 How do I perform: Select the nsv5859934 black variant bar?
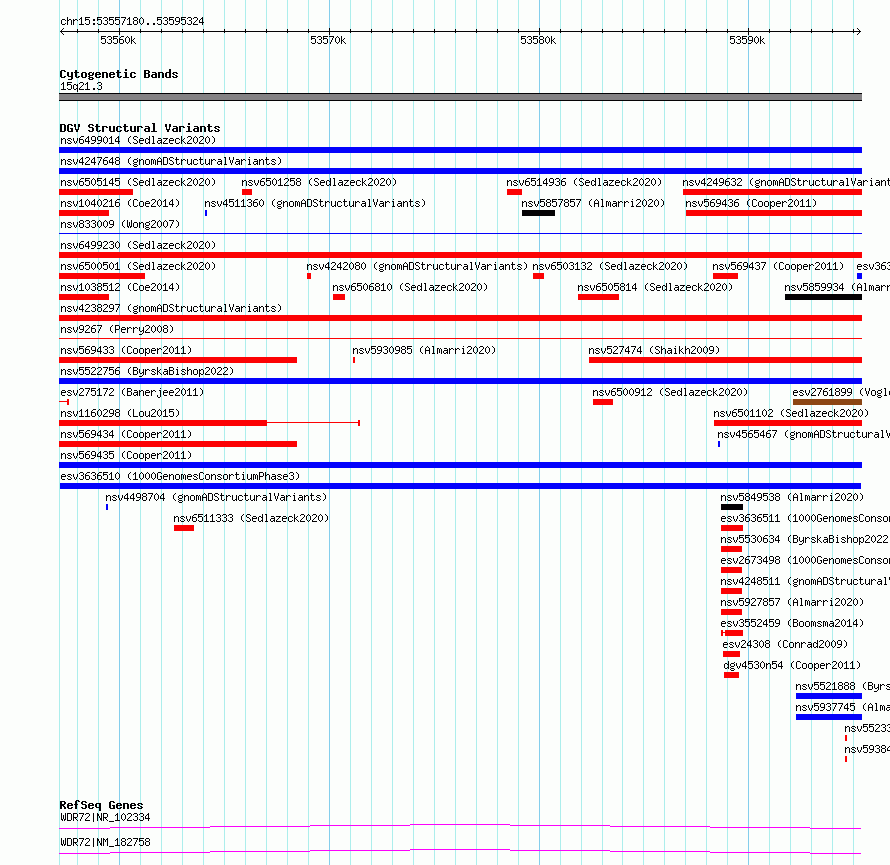823,297
